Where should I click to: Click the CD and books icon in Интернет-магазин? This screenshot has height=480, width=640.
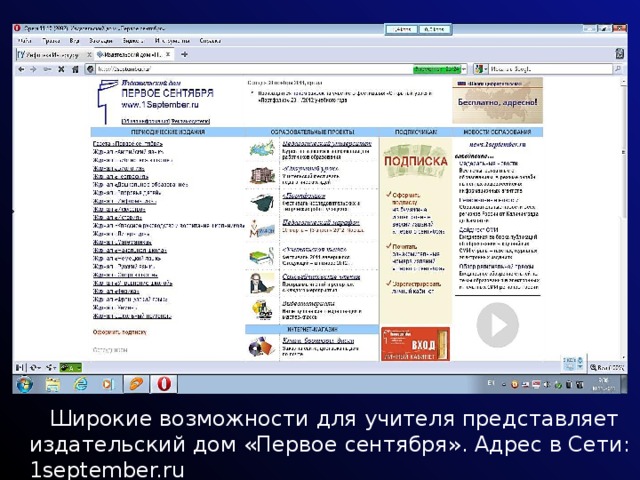click(262, 347)
